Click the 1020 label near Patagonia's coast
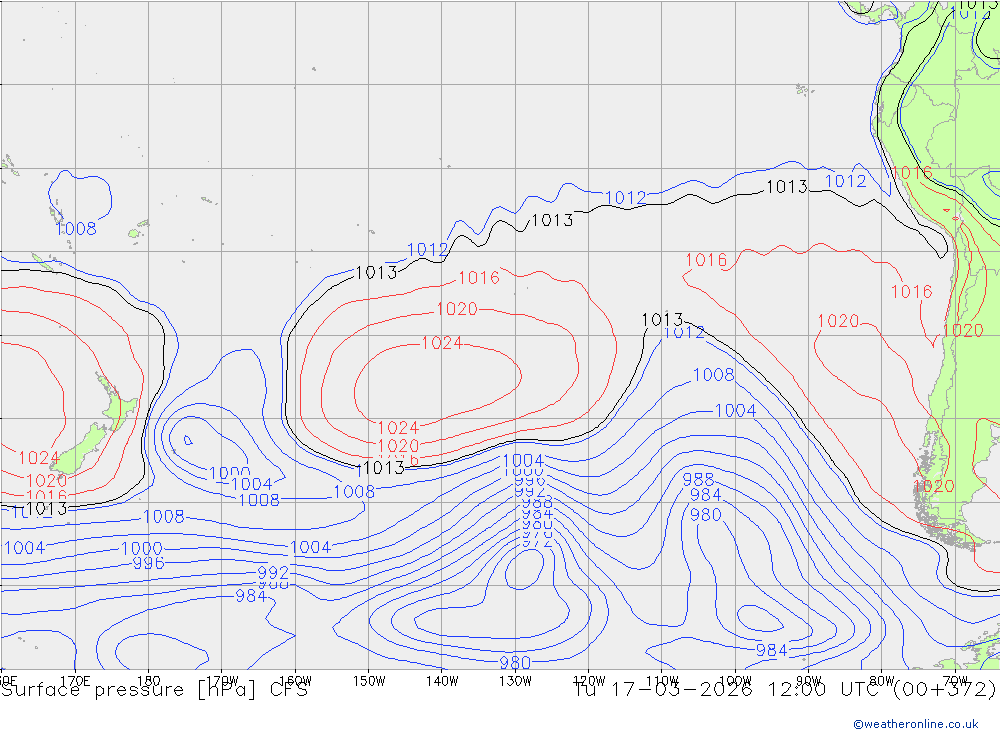The width and height of the screenshot is (1000, 733). 934,486
